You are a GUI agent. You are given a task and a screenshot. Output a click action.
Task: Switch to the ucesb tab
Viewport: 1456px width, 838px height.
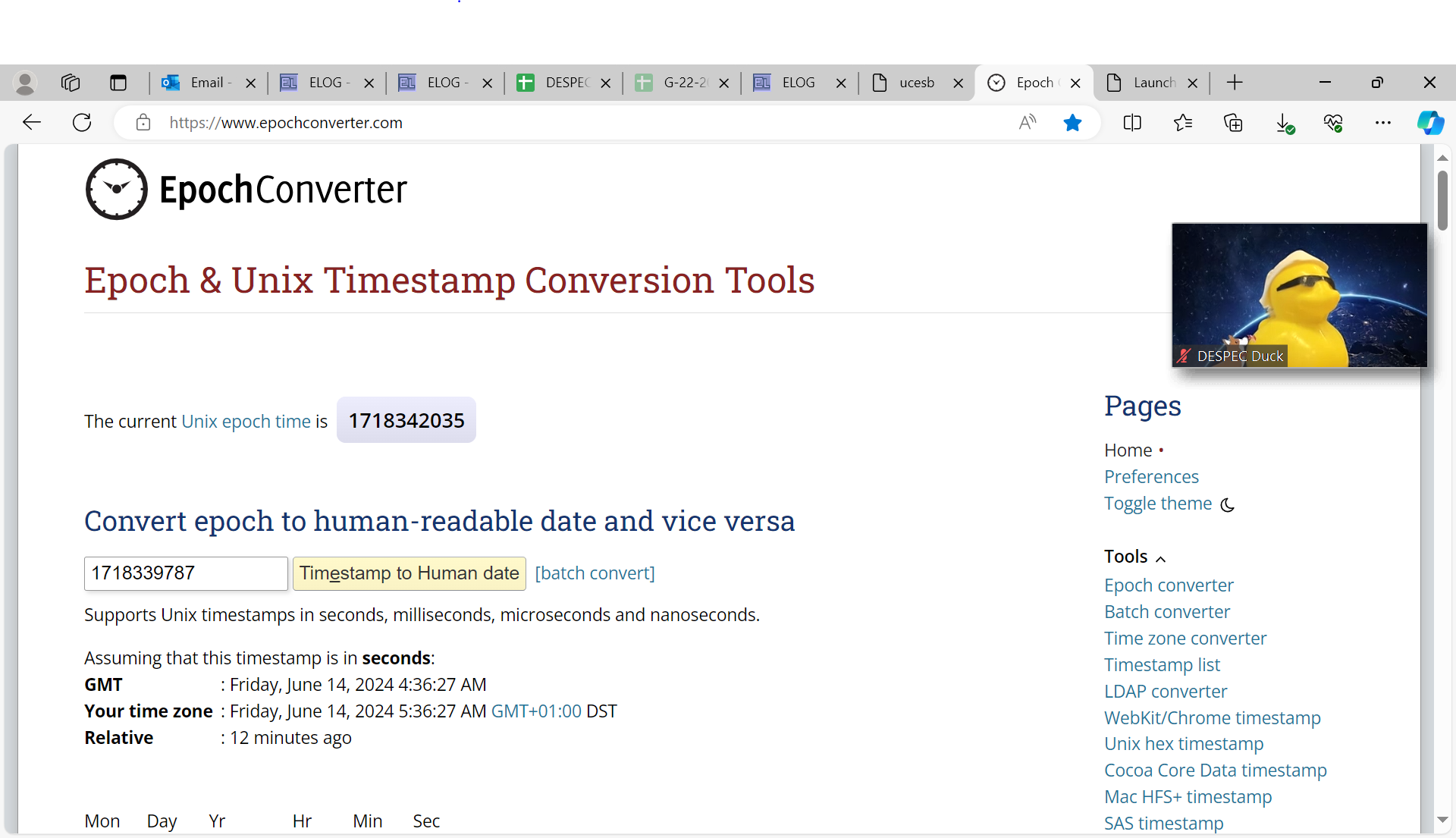coord(915,83)
